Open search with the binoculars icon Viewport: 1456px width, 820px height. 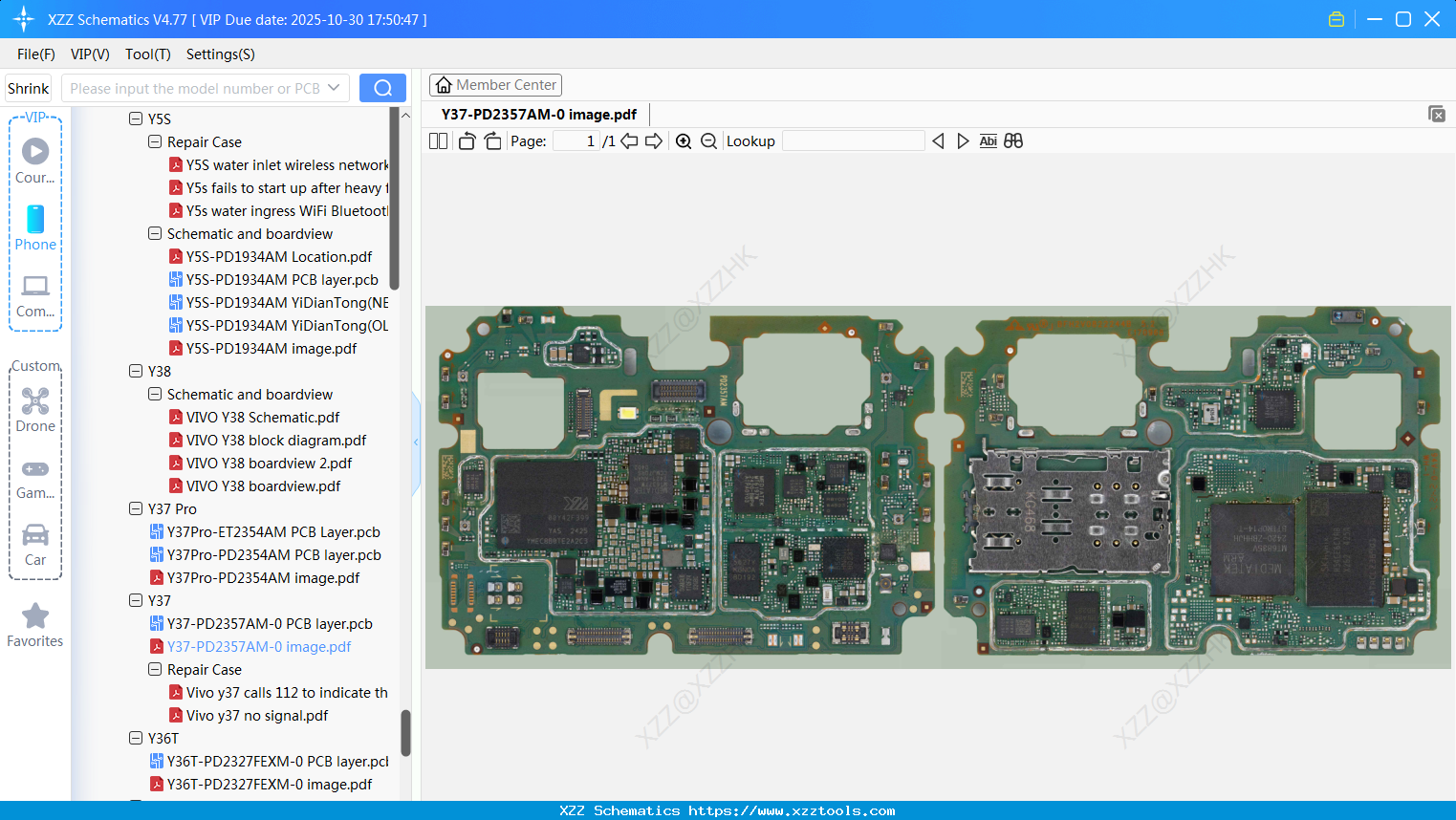coord(1013,140)
